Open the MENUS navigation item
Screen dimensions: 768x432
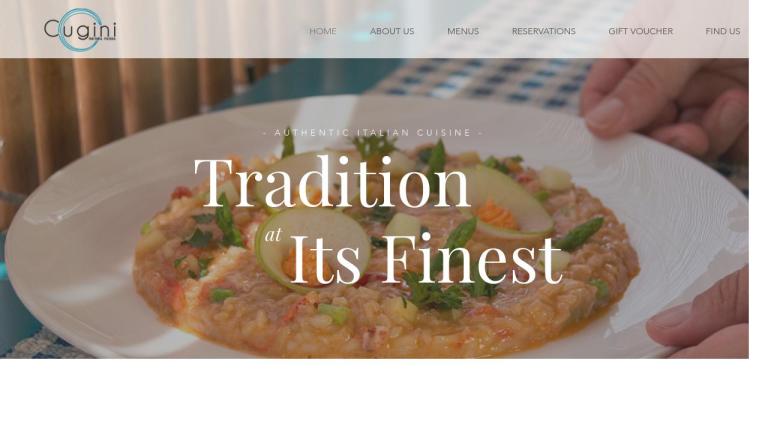click(x=463, y=31)
